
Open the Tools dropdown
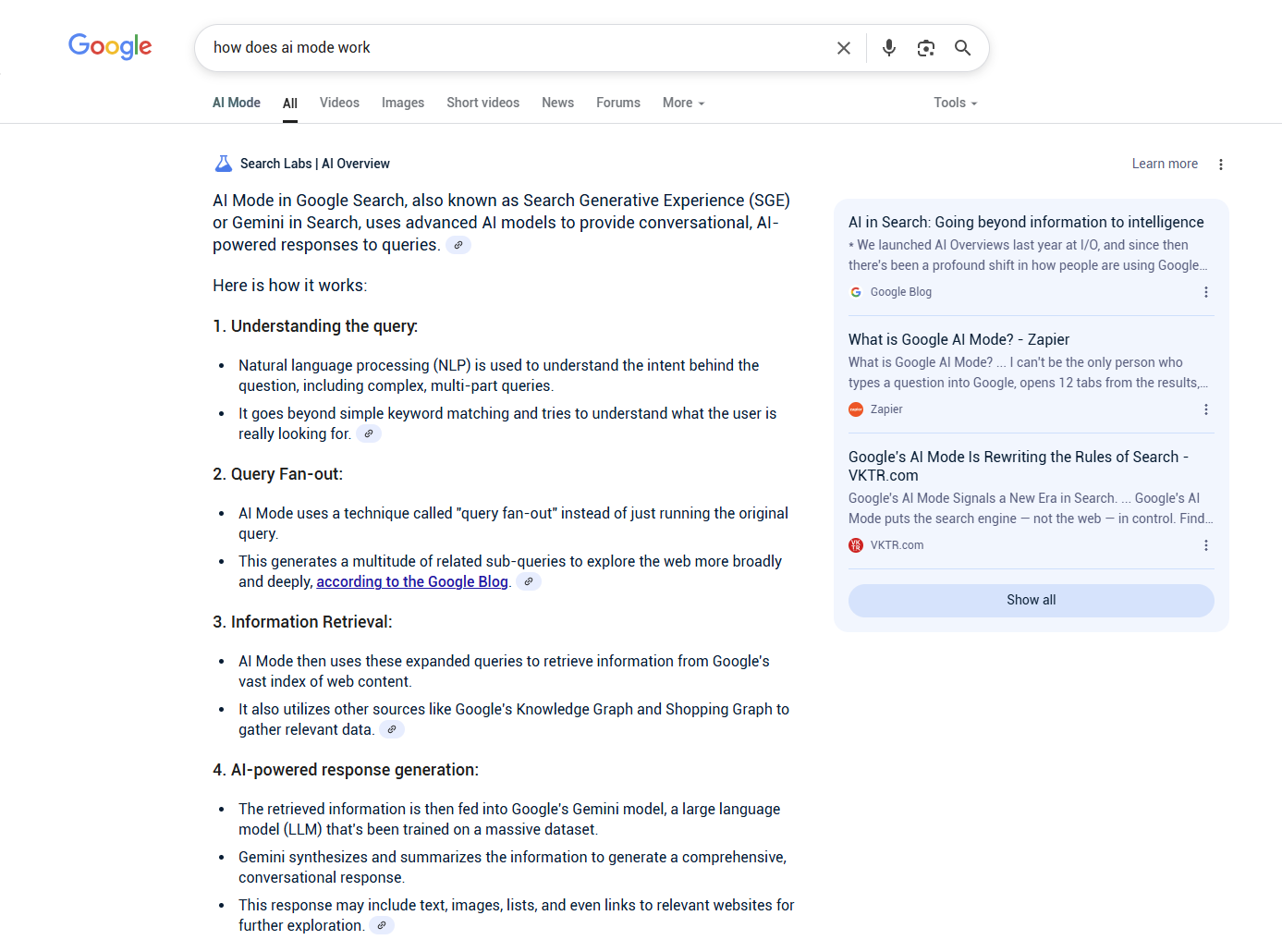coord(956,103)
